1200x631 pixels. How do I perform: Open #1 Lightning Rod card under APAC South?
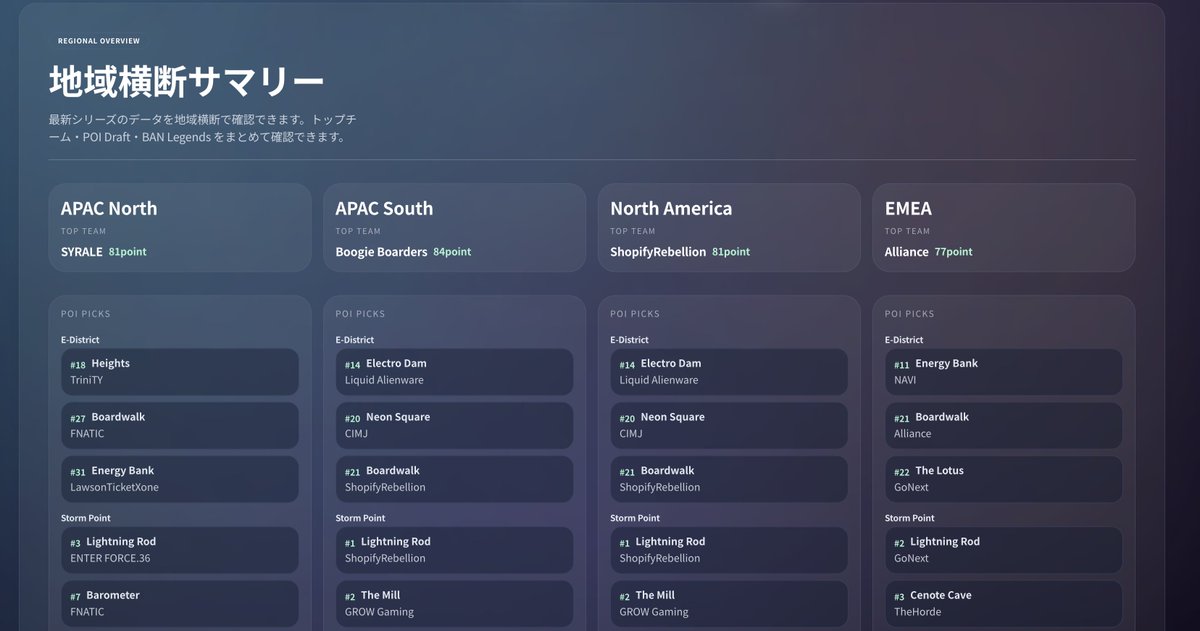point(455,550)
